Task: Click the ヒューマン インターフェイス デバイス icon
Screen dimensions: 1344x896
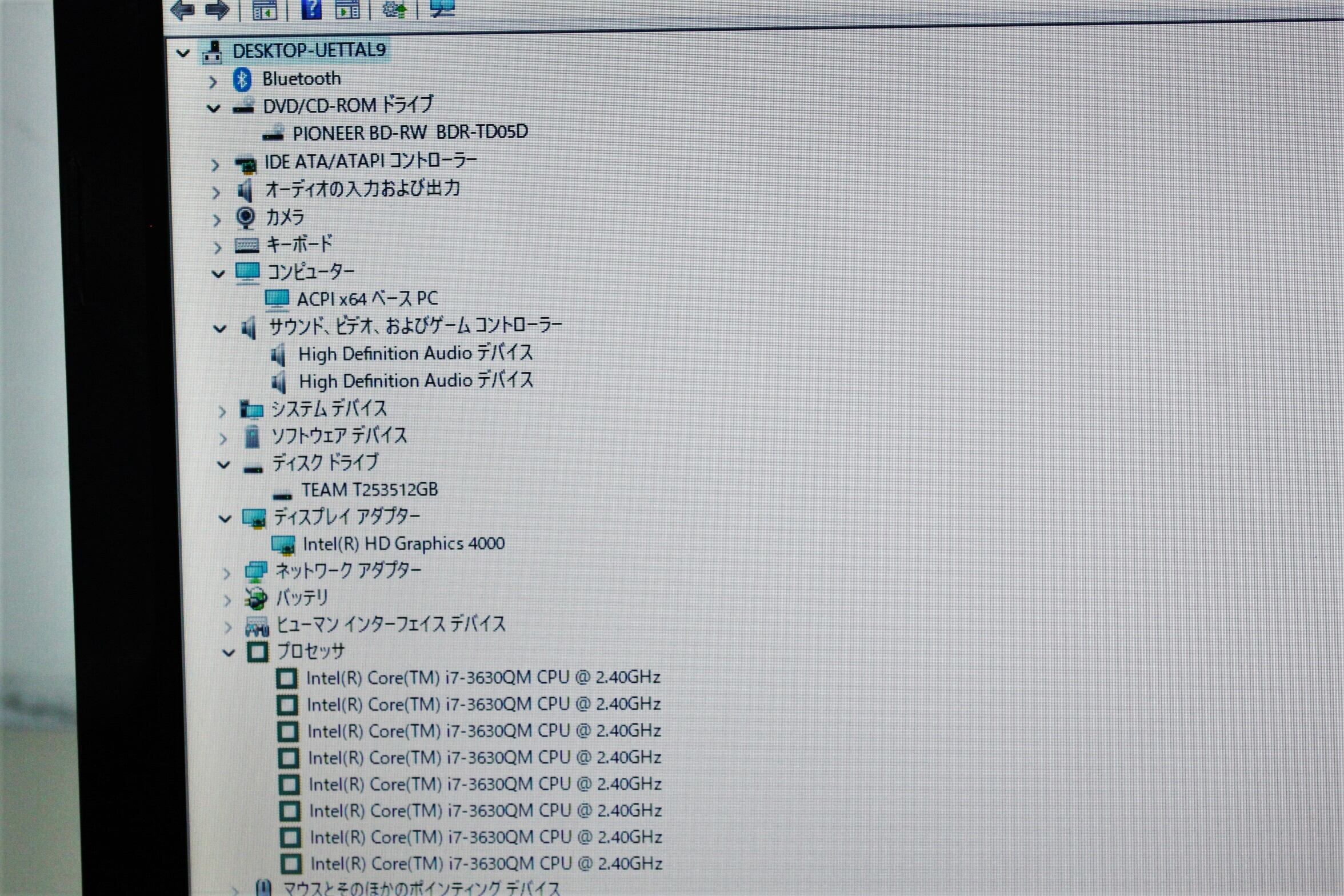Action: click(257, 626)
